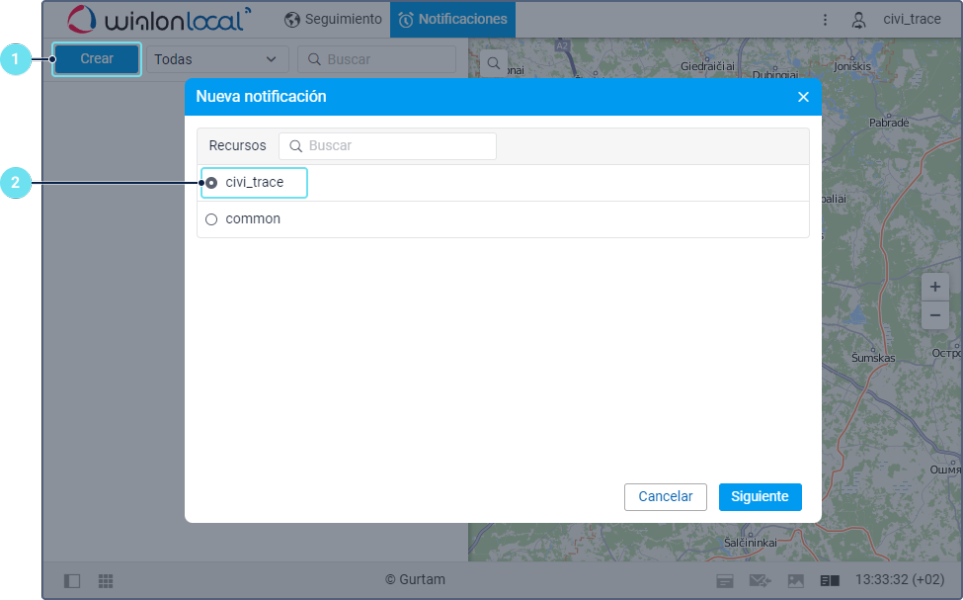963x600 pixels.
Task: Click the map zoom out minus button
Action: tap(935, 315)
